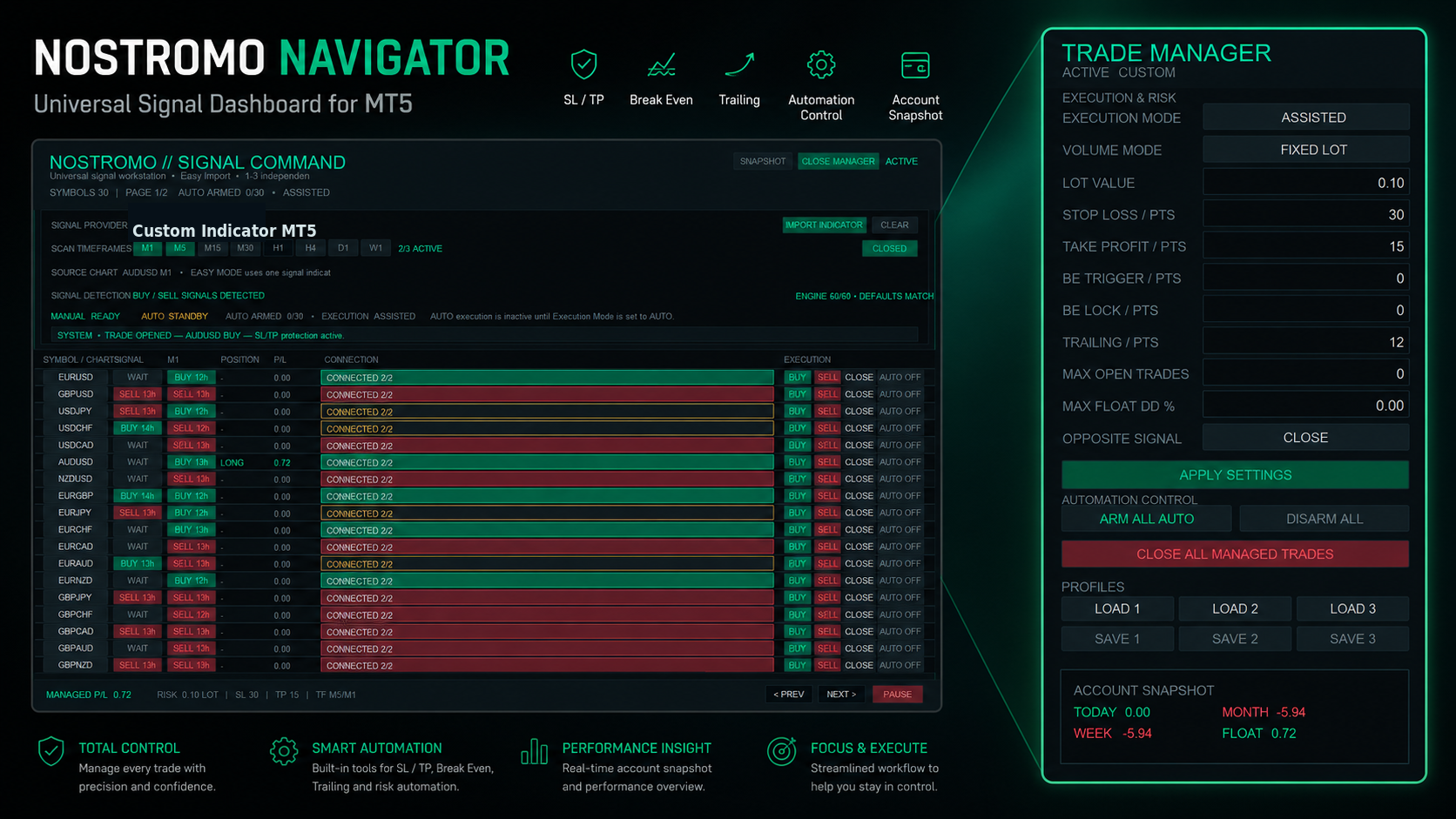Viewport: 1456px width, 819px height.
Task: Select CUSTOM in Trade Manager header
Action: pyautogui.click(x=1147, y=73)
